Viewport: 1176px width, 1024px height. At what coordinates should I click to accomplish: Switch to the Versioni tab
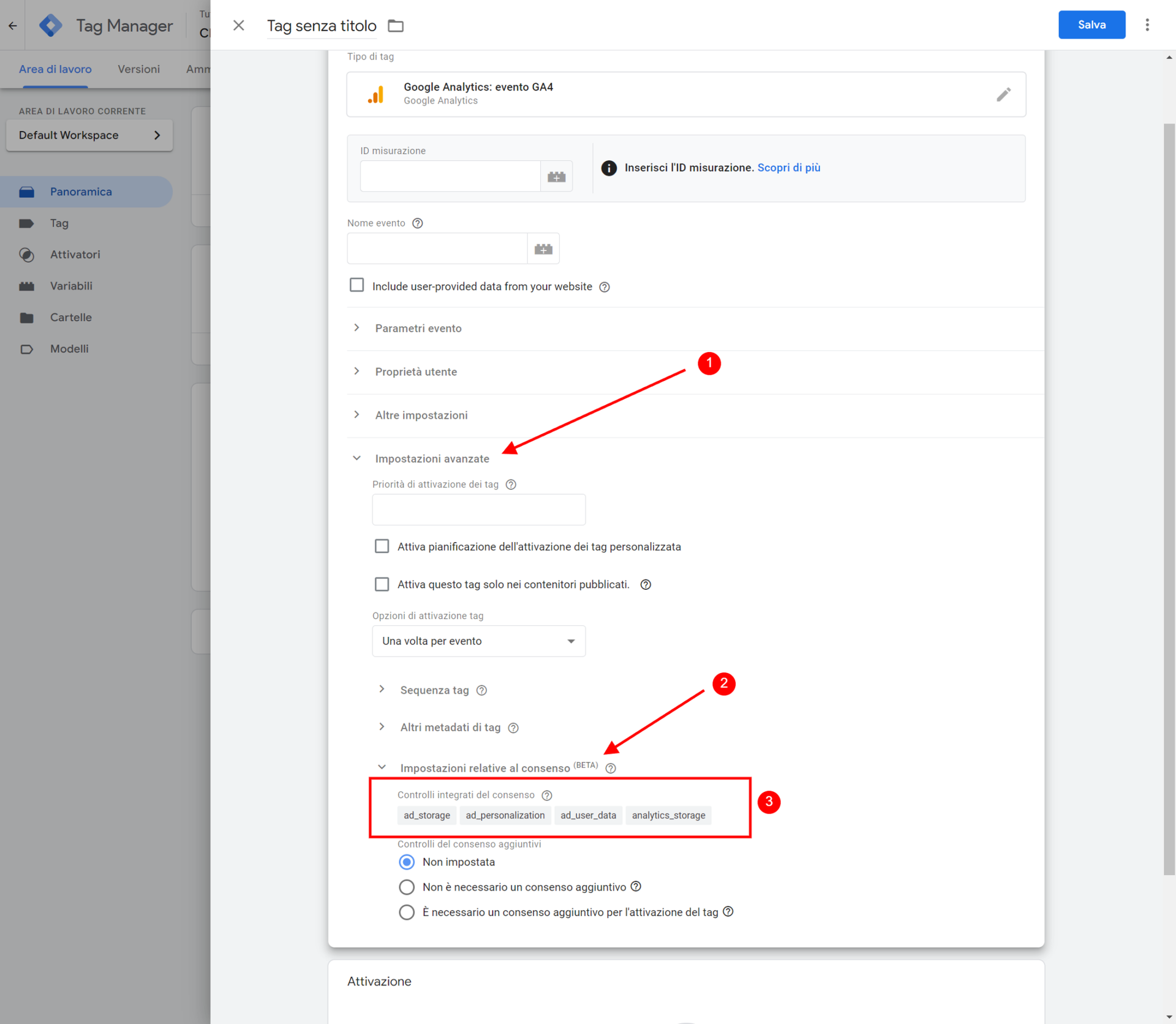pyautogui.click(x=138, y=69)
